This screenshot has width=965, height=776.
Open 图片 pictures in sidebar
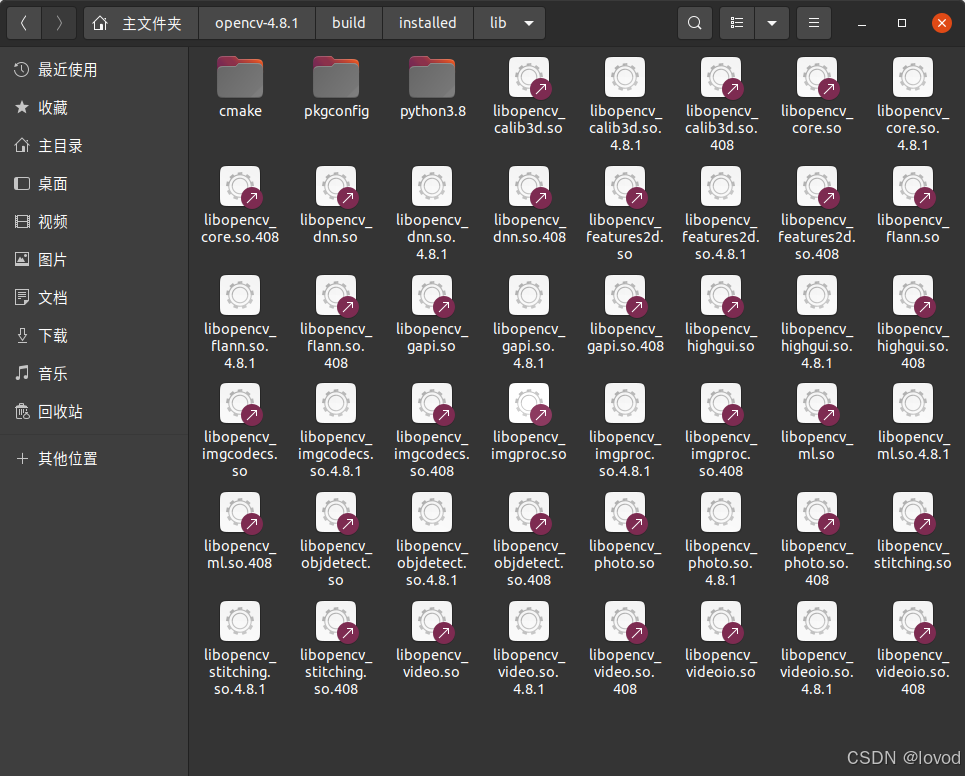pyautogui.click(x=94, y=260)
